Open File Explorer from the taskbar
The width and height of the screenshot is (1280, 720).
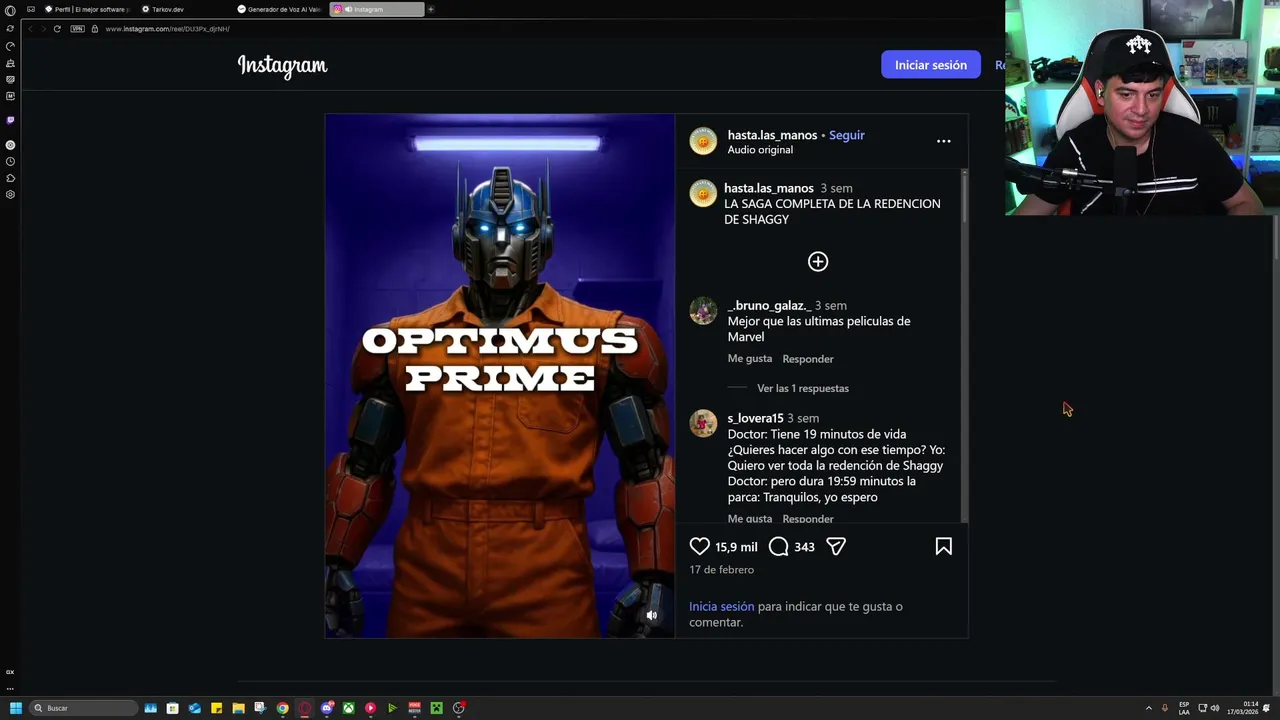[238, 708]
